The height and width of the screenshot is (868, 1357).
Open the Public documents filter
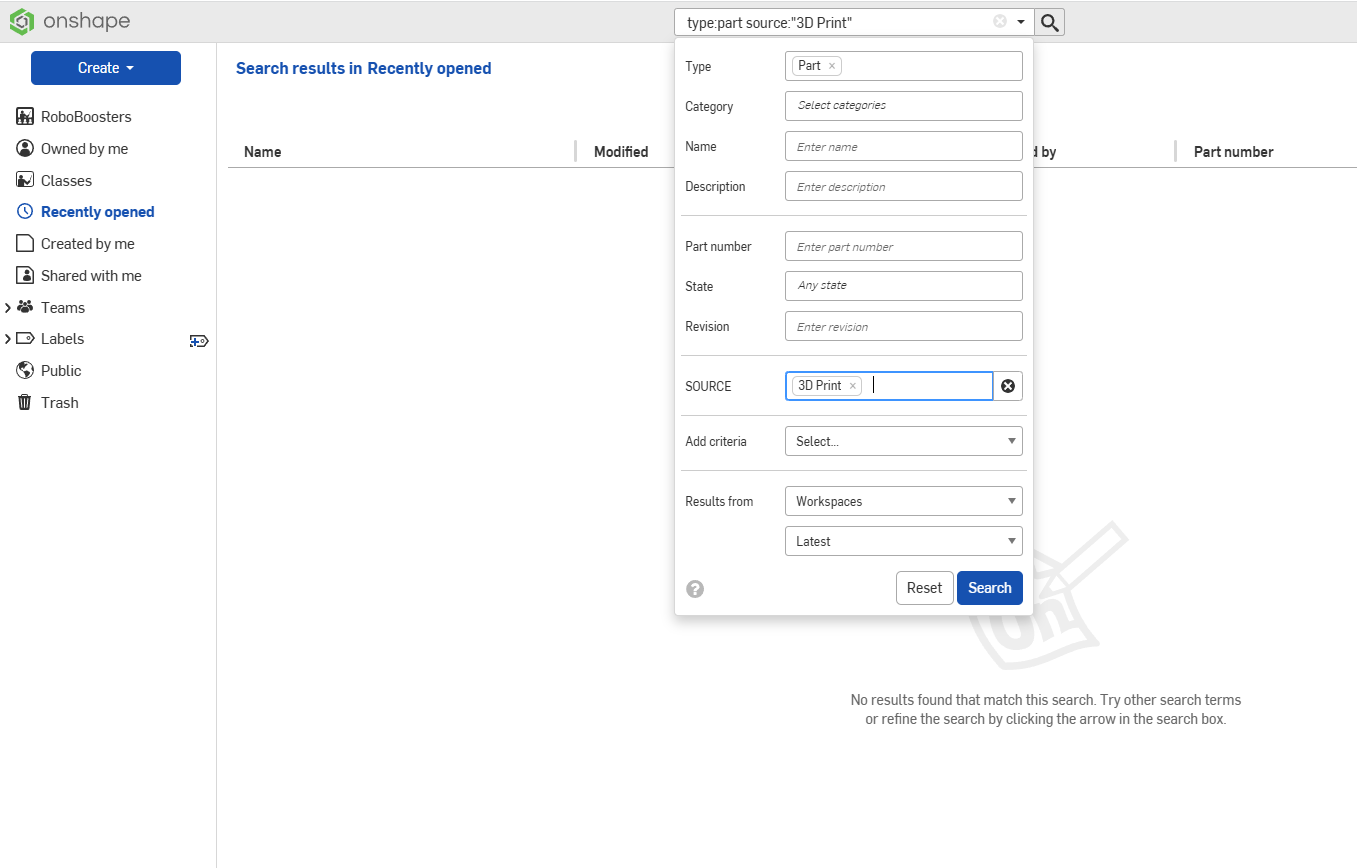[x=61, y=371]
